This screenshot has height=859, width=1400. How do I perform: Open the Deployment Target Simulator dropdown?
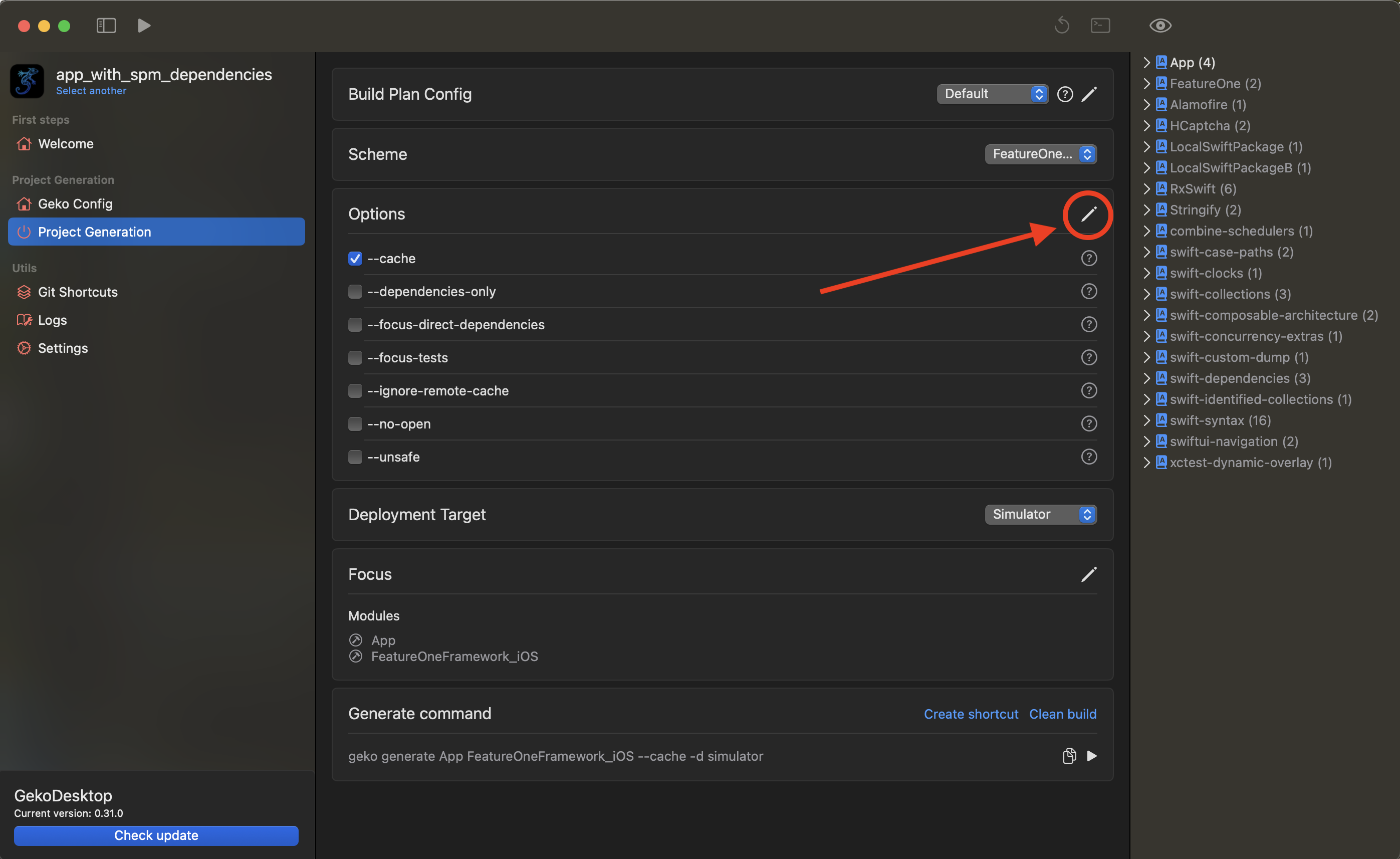click(x=1040, y=514)
